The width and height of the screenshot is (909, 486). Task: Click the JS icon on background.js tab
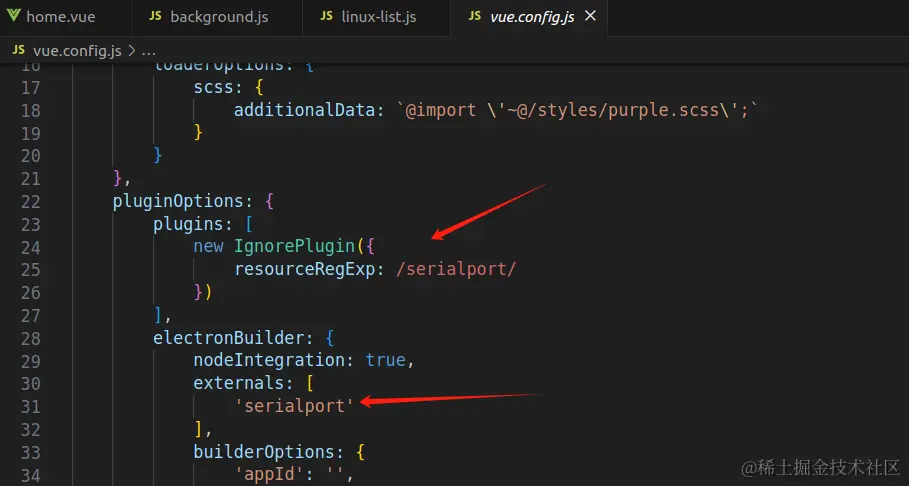(x=155, y=16)
